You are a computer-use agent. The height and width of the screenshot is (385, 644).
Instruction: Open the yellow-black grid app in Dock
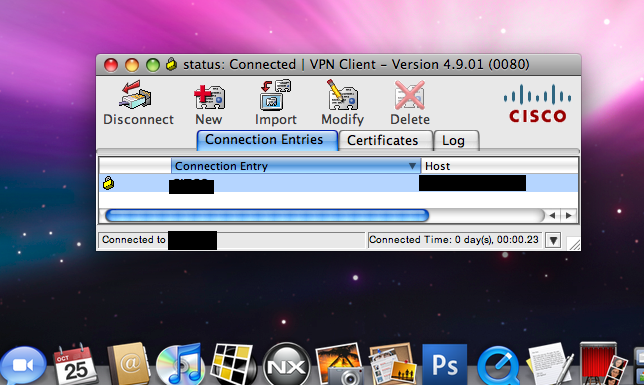point(233,364)
